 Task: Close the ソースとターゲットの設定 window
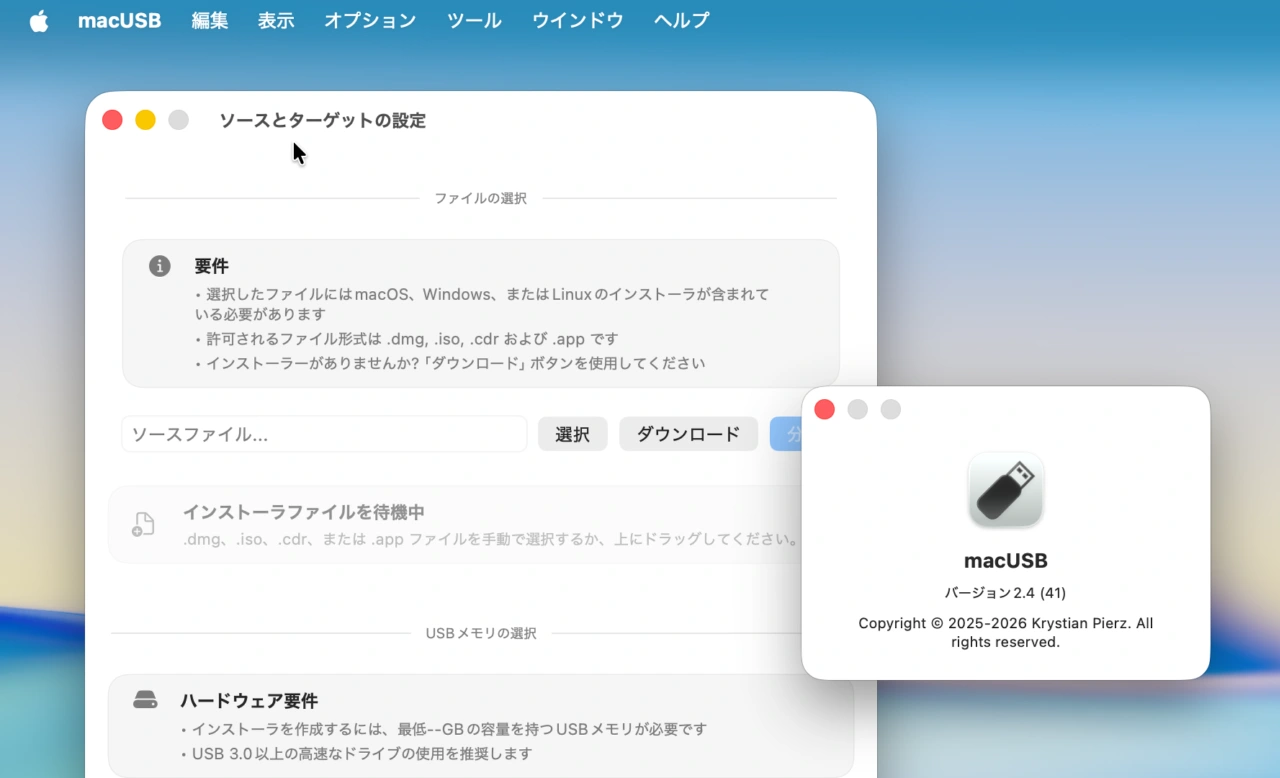point(112,120)
